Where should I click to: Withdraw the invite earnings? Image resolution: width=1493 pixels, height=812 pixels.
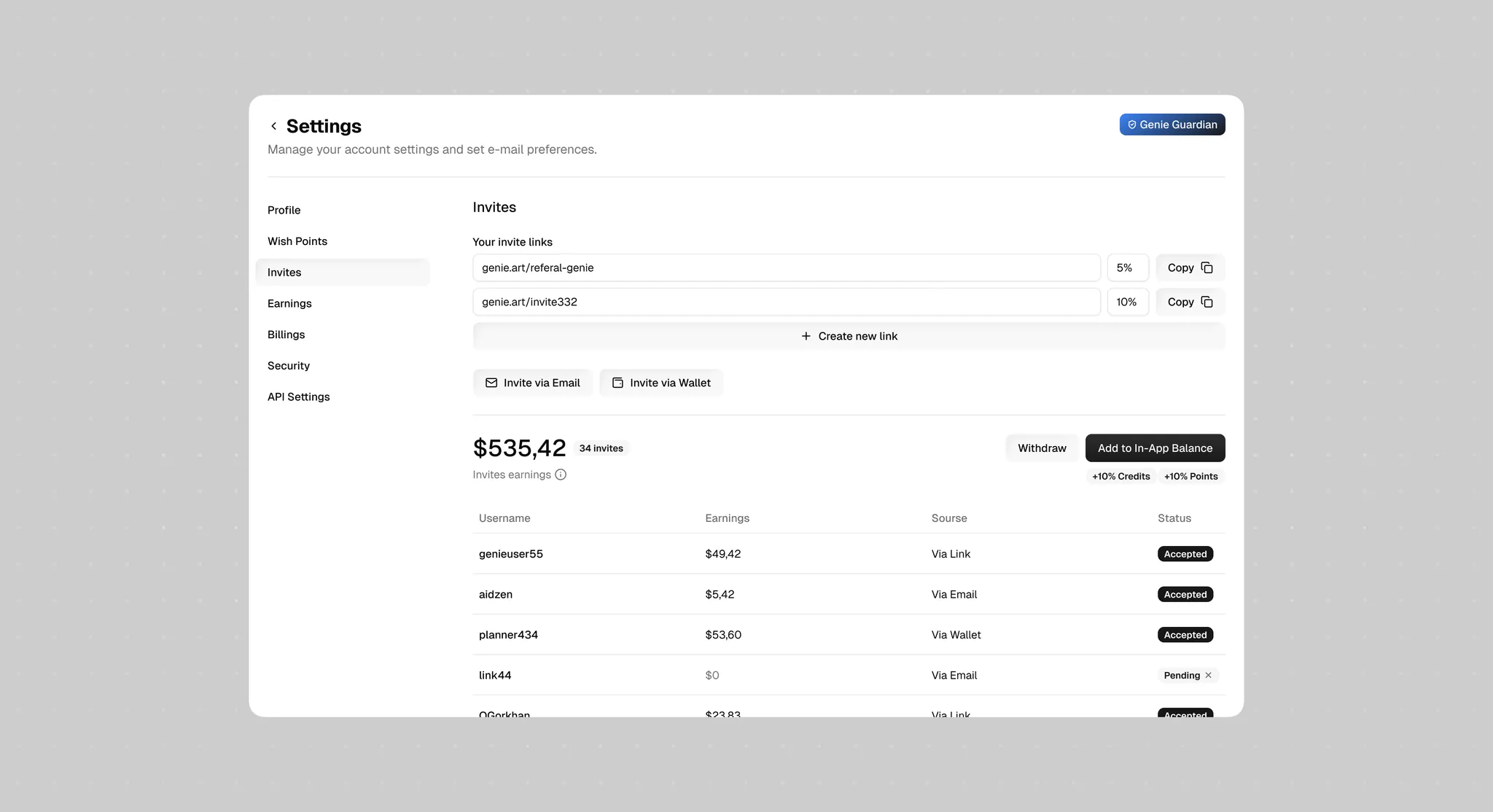coord(1042,448)
